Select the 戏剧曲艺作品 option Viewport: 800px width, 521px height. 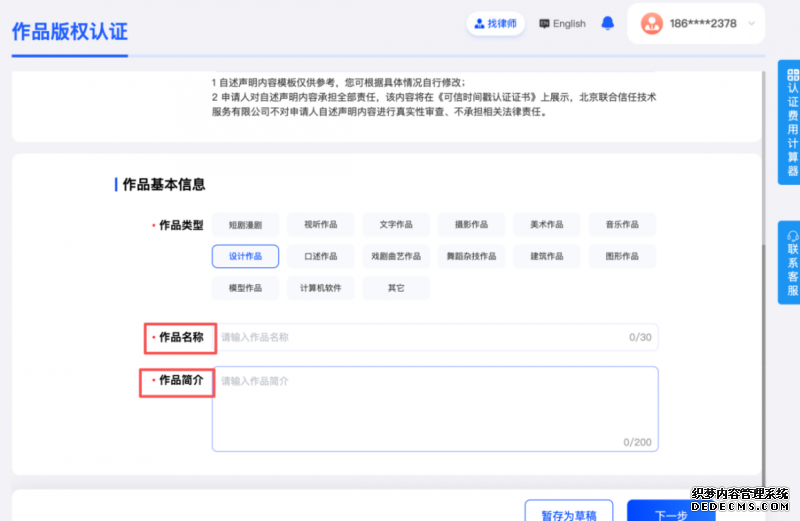[396, 256]
